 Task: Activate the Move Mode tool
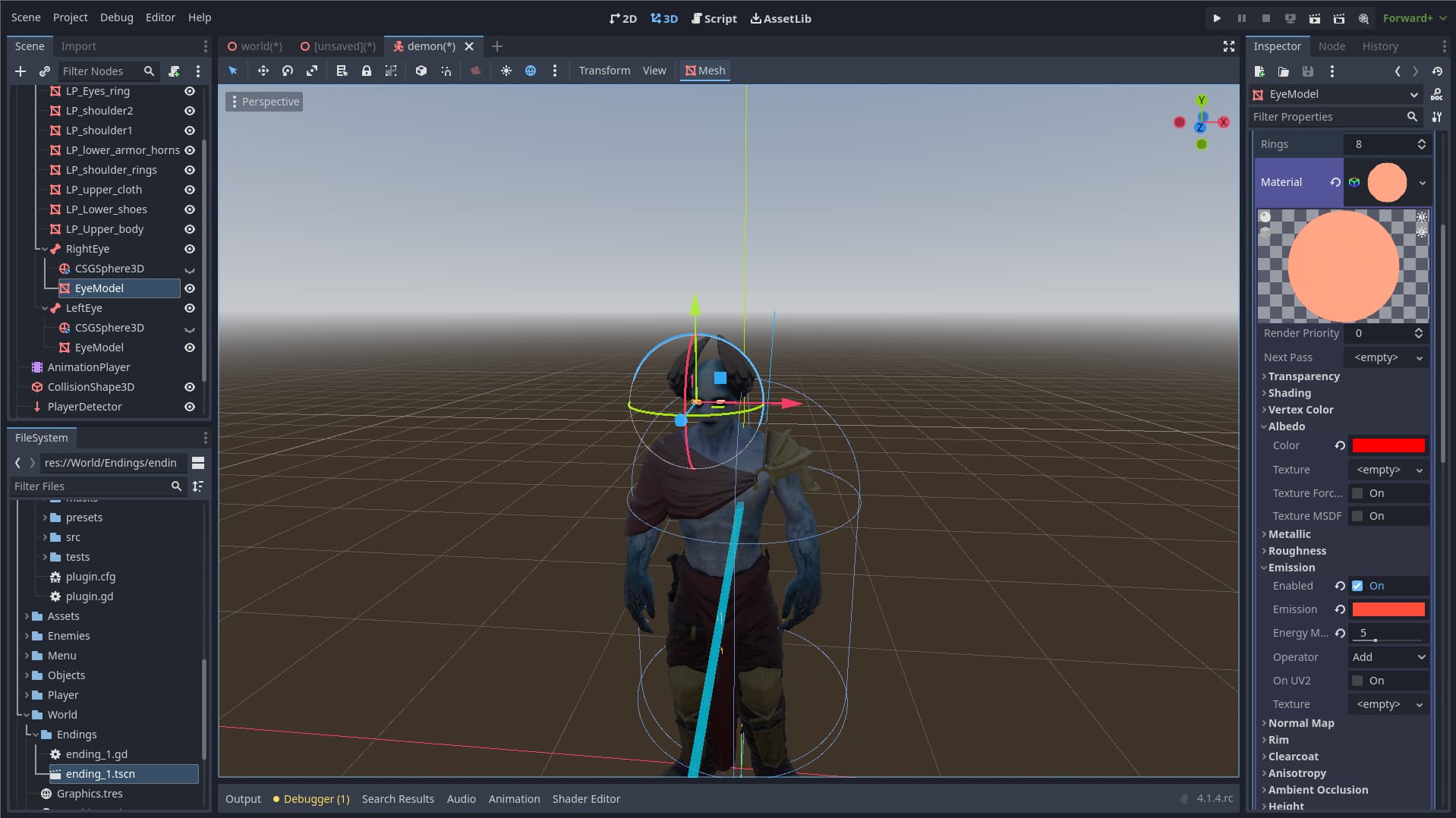pyautogui.click(x=263, y=71)
